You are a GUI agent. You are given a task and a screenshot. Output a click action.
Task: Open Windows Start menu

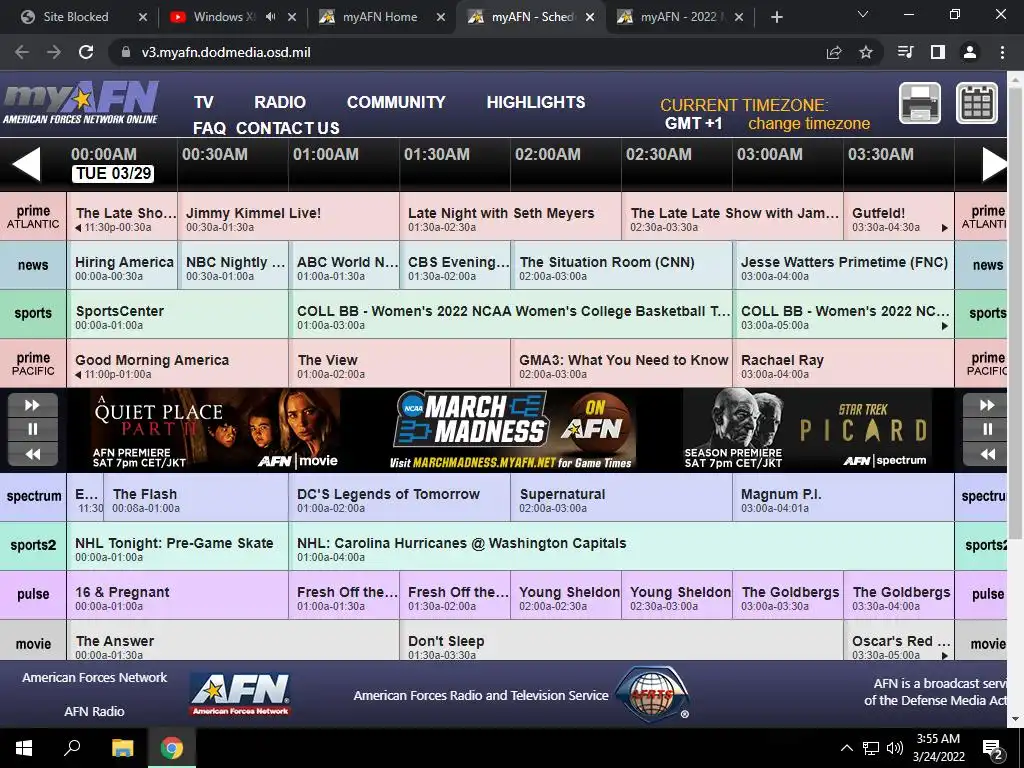pyautogui.click(x=24, y=748)
